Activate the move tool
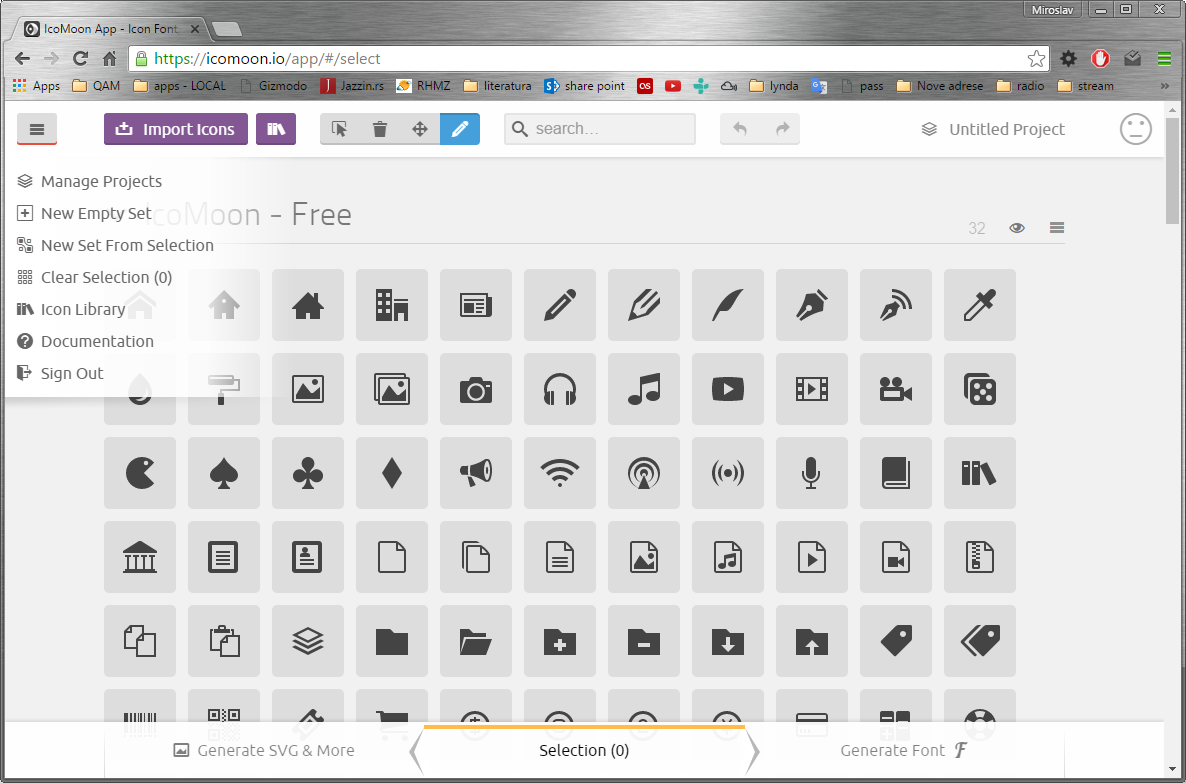Image resolution: width=1186 pixels, height=783 pixels. 420,129
